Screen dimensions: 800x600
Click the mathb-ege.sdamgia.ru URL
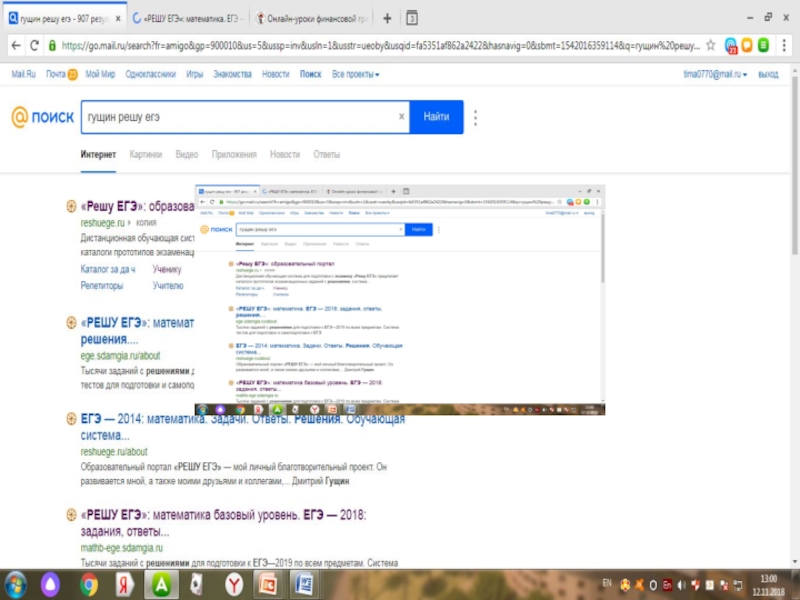click(x=121, y=548)
